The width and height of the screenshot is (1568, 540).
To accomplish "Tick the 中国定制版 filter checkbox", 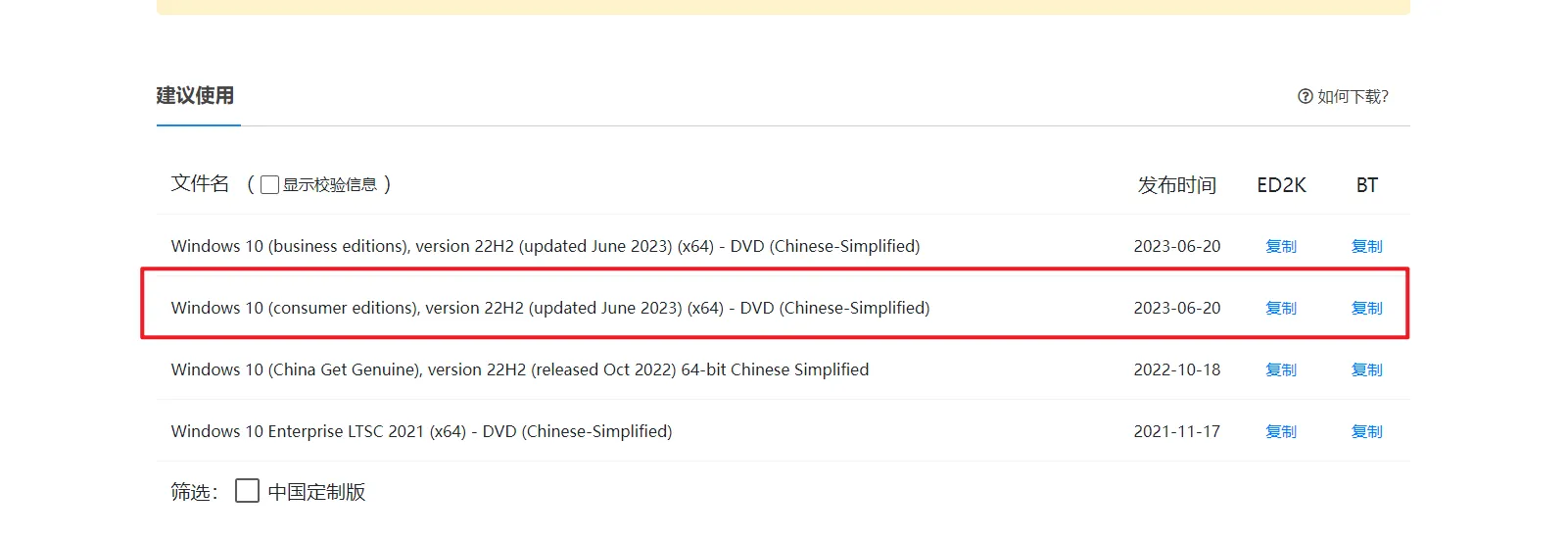I will pos(248,491).
